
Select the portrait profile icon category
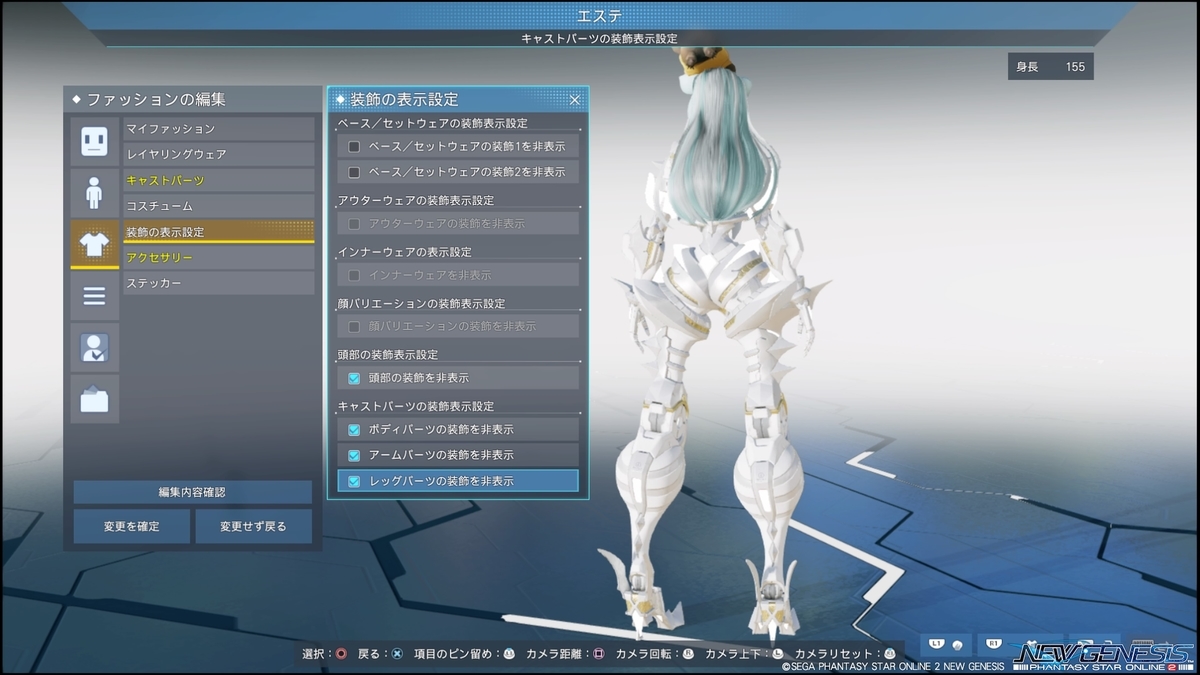point(94,347)
